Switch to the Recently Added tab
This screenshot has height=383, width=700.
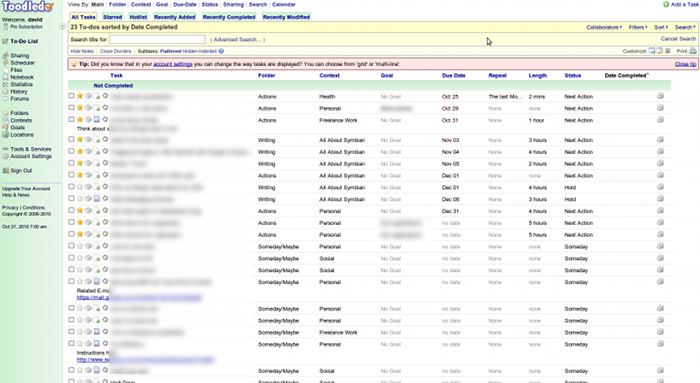[x=175, y=17]
